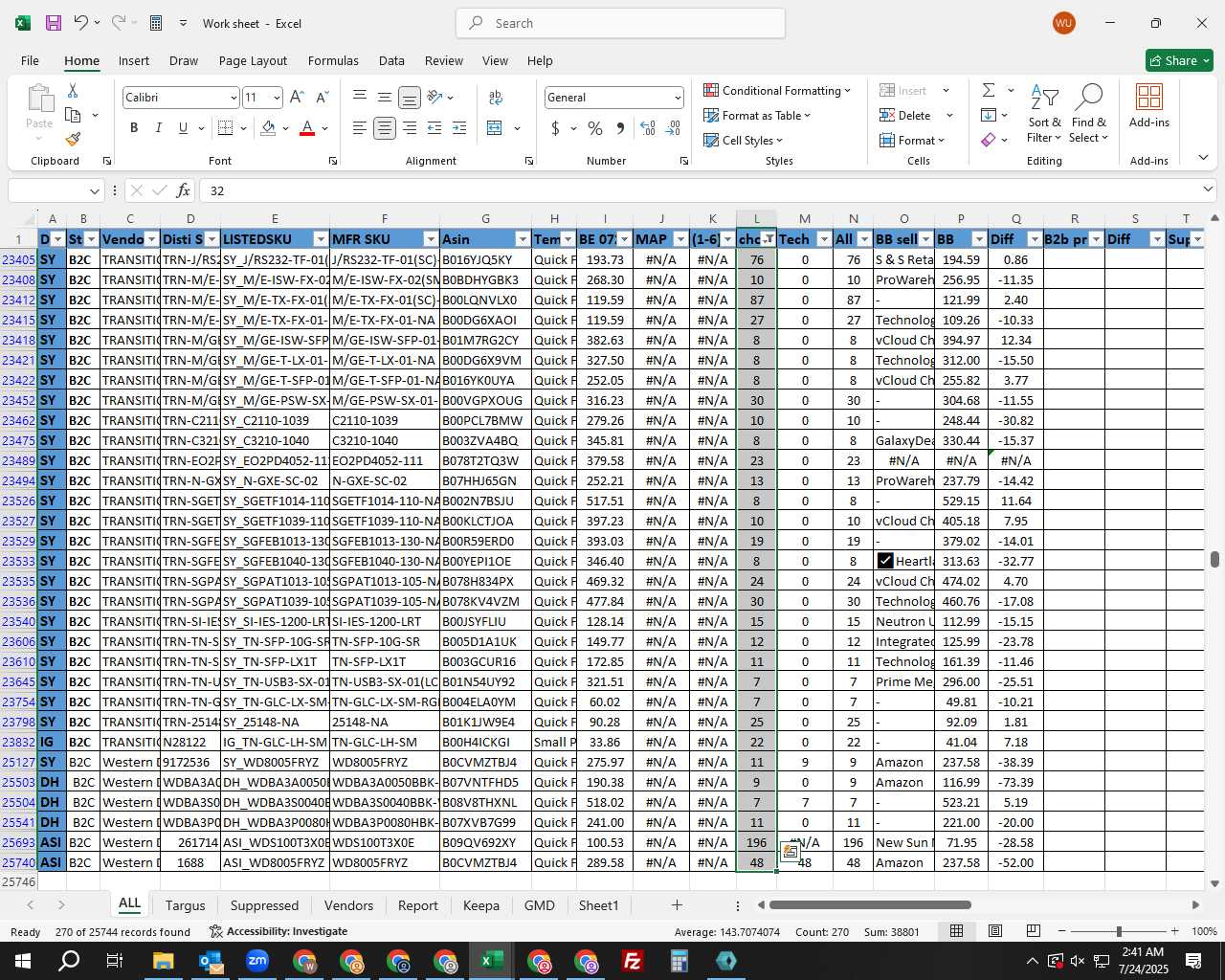Screen dimensions: 1225x980
Task: Apply the yellow fill color
Action: pos(268,128)
